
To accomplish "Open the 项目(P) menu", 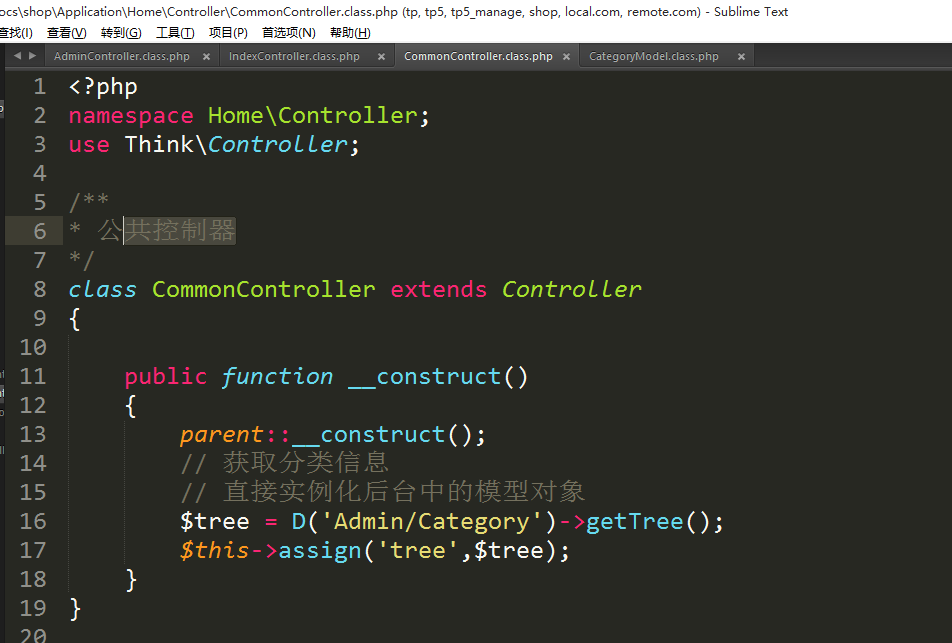I will [x=228, y=33].
